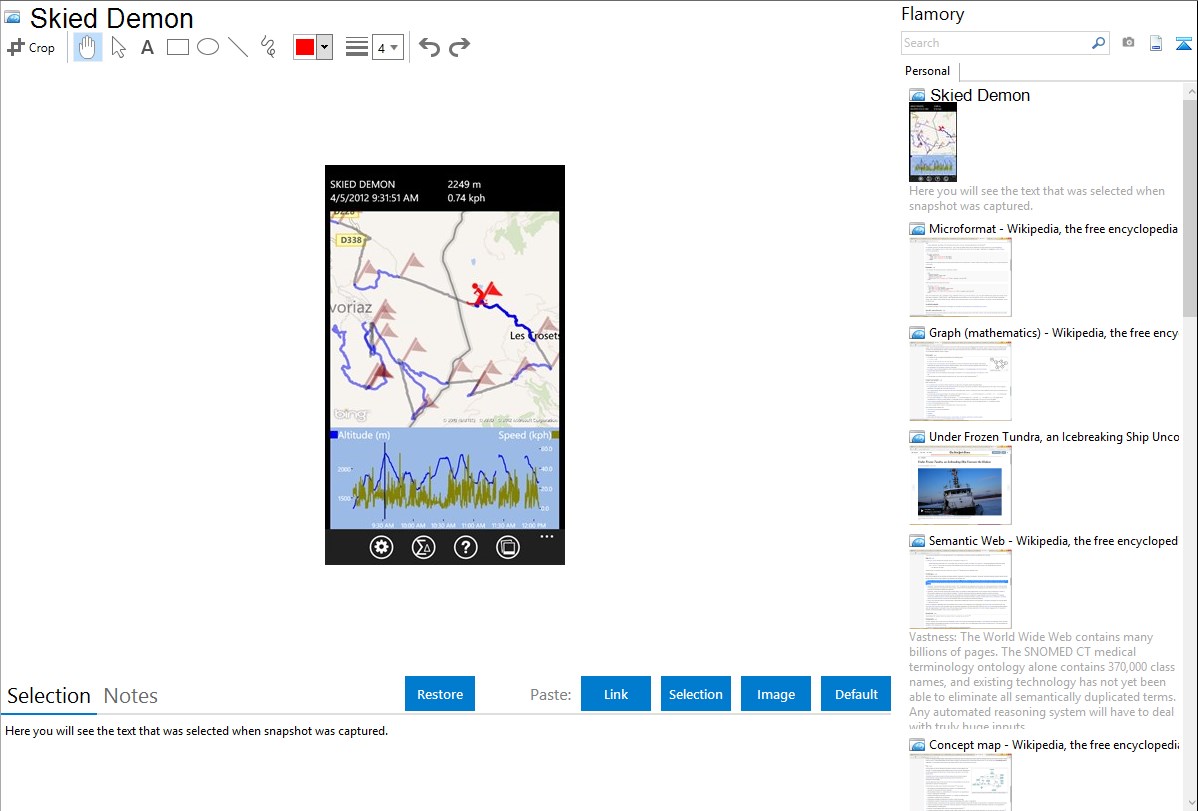
Task: Click the Paste Selection button
Action: (695, 694)
